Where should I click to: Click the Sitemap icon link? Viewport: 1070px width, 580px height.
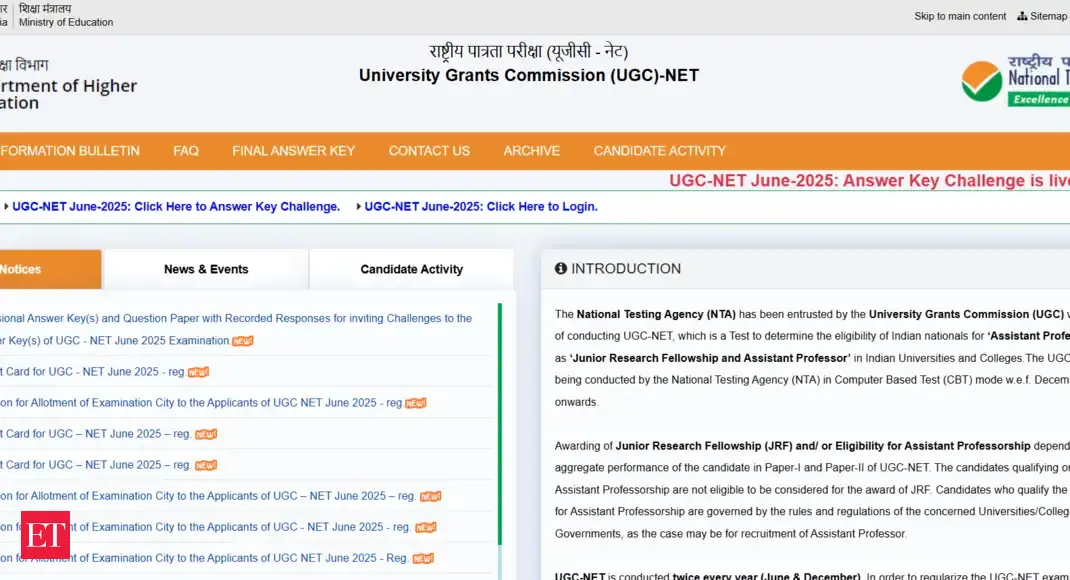(1022, 16)
